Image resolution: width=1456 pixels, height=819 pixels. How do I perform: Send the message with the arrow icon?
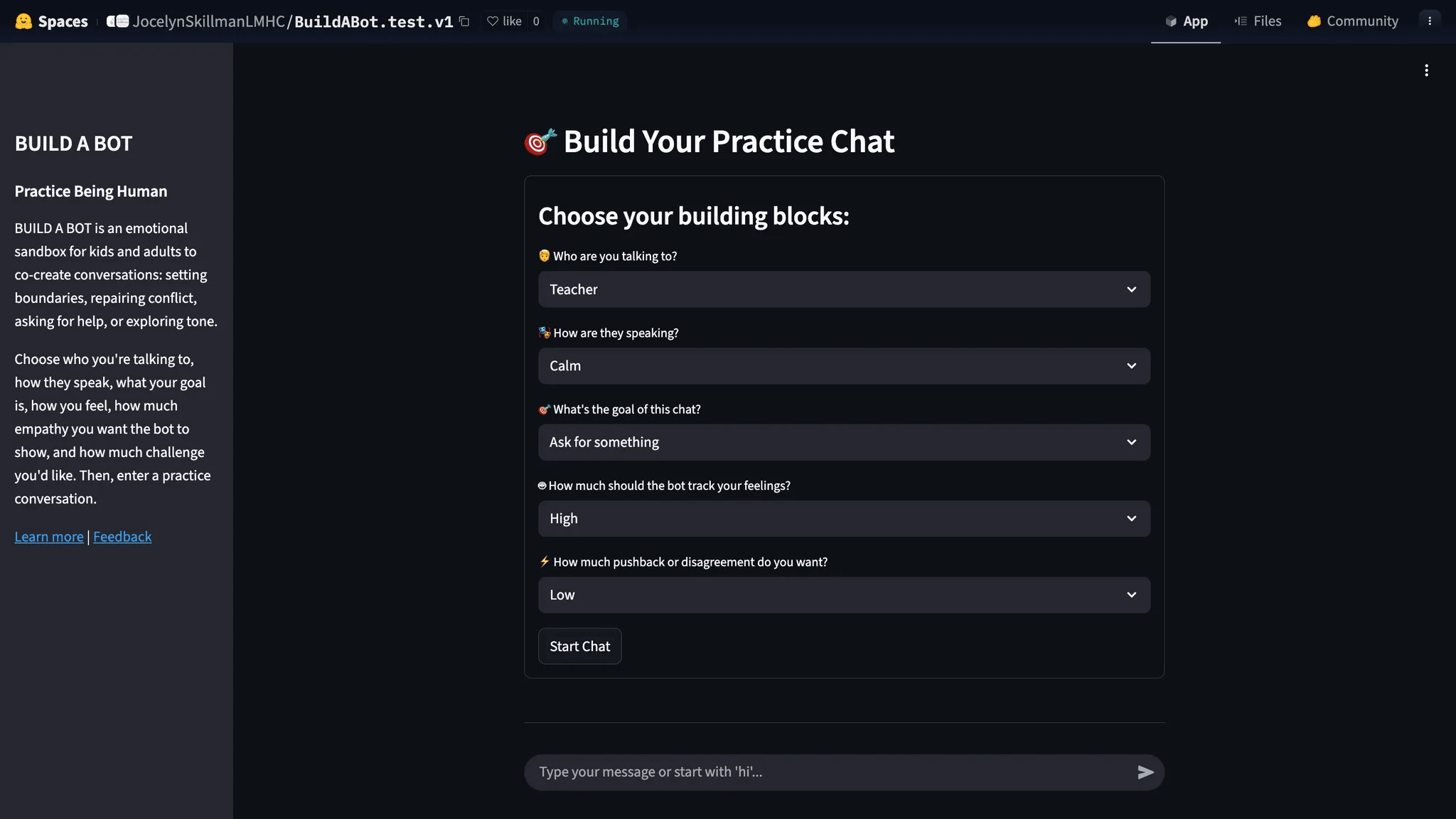click(x=1145, y=772)
